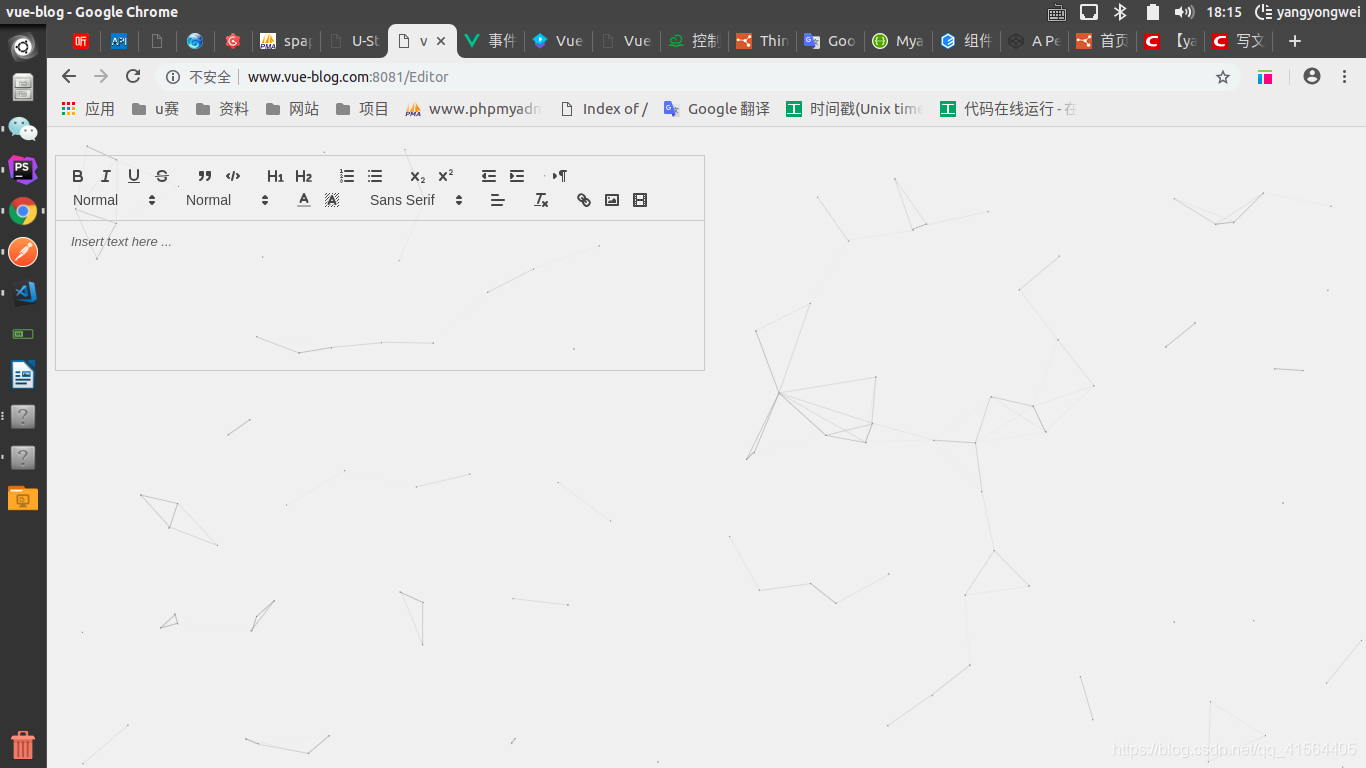
Task: Click the address bar URL
Action: (x=348, y=77)
